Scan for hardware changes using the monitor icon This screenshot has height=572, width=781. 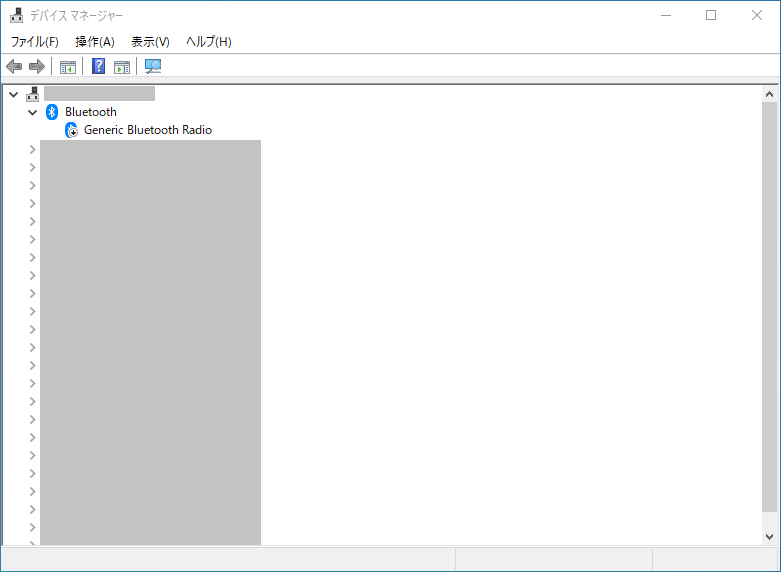(153, 66)
